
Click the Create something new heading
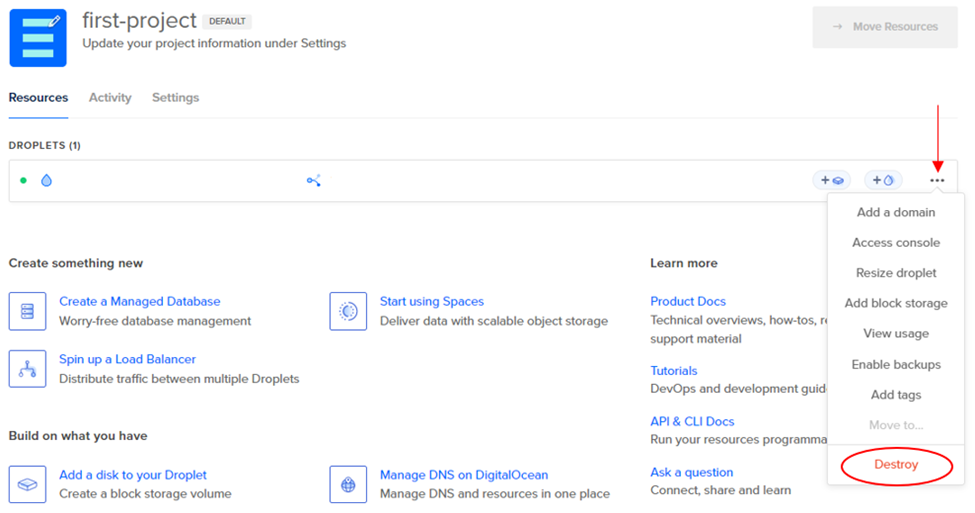click(x=76, y=263)
